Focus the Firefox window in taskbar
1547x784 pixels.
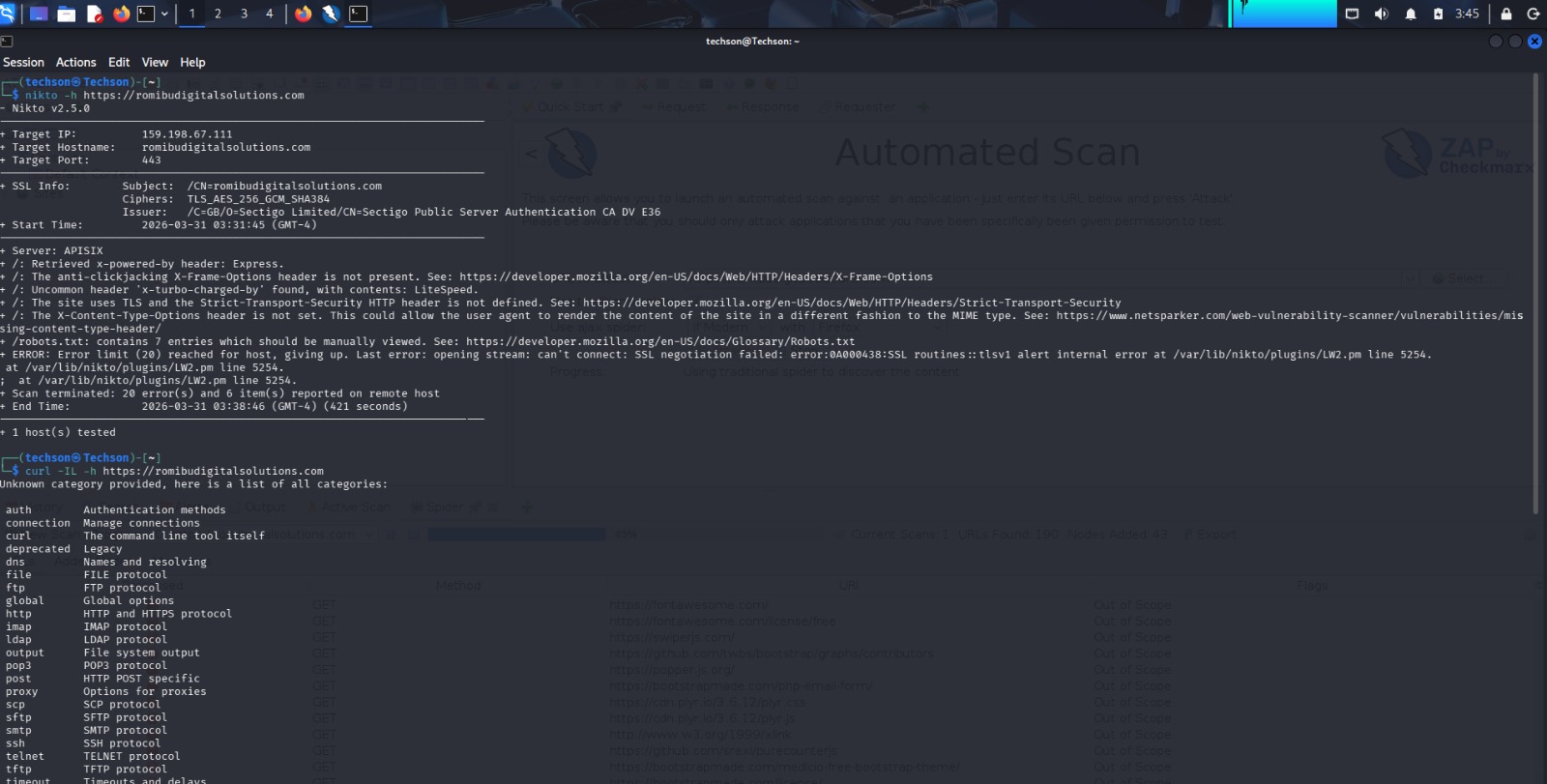pyautogui.click(x=304, y=14)
